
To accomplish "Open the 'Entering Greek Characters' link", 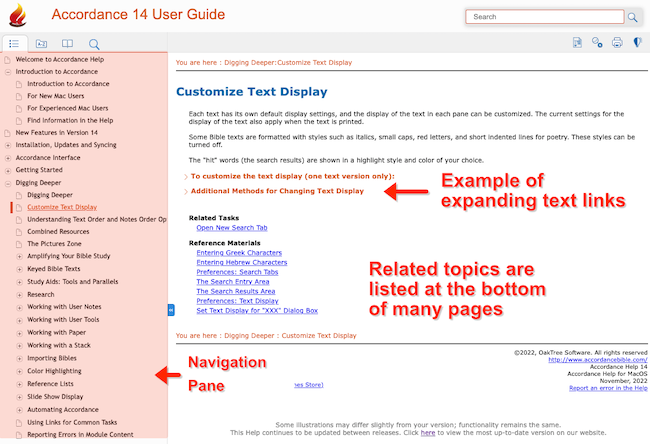I will coord(241,253).
